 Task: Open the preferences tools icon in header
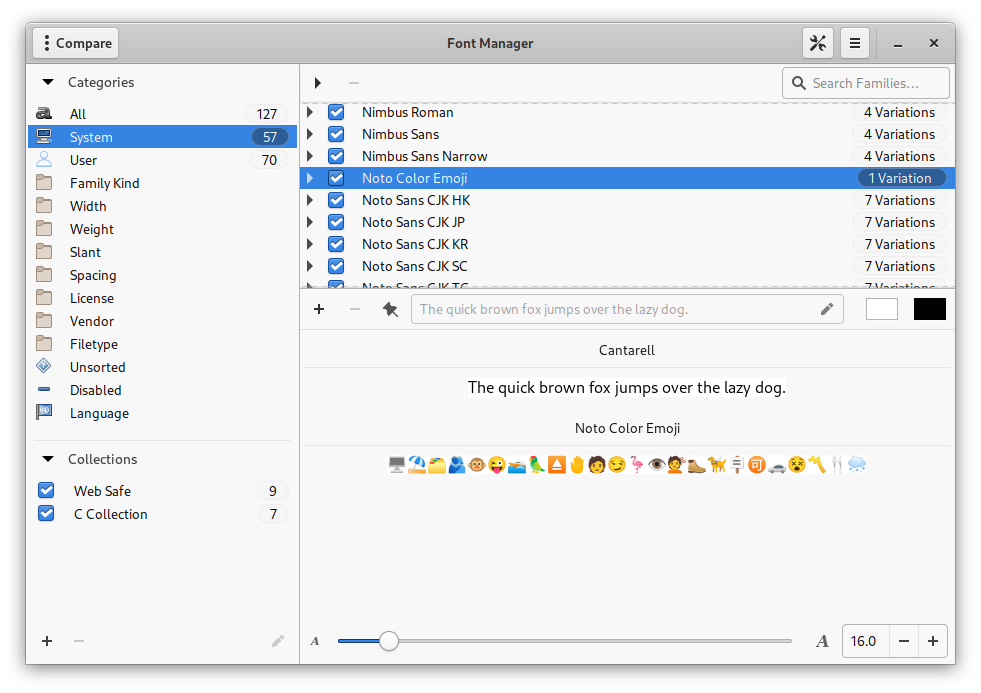point(818,43)
